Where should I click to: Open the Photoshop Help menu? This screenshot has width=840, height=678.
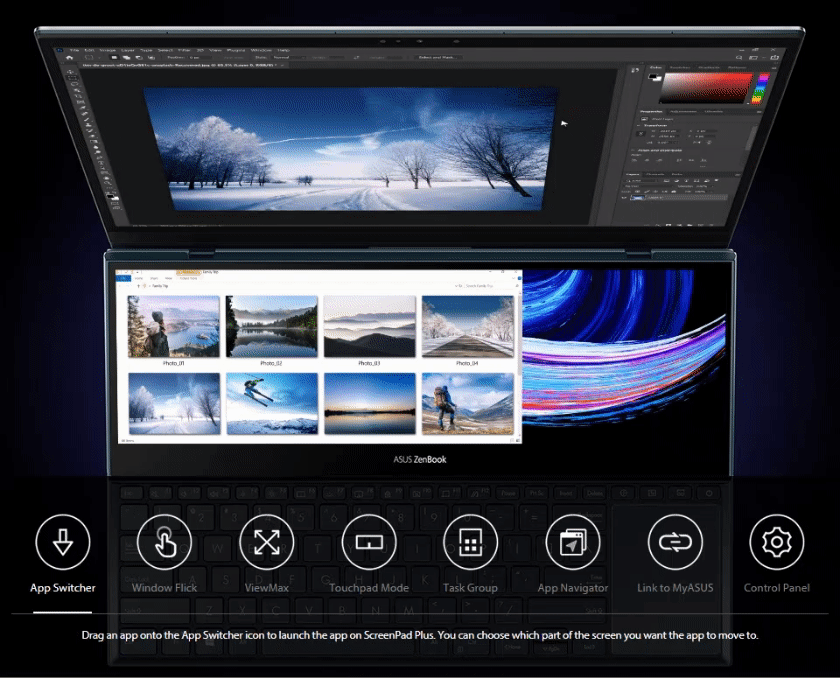[283, 50]
